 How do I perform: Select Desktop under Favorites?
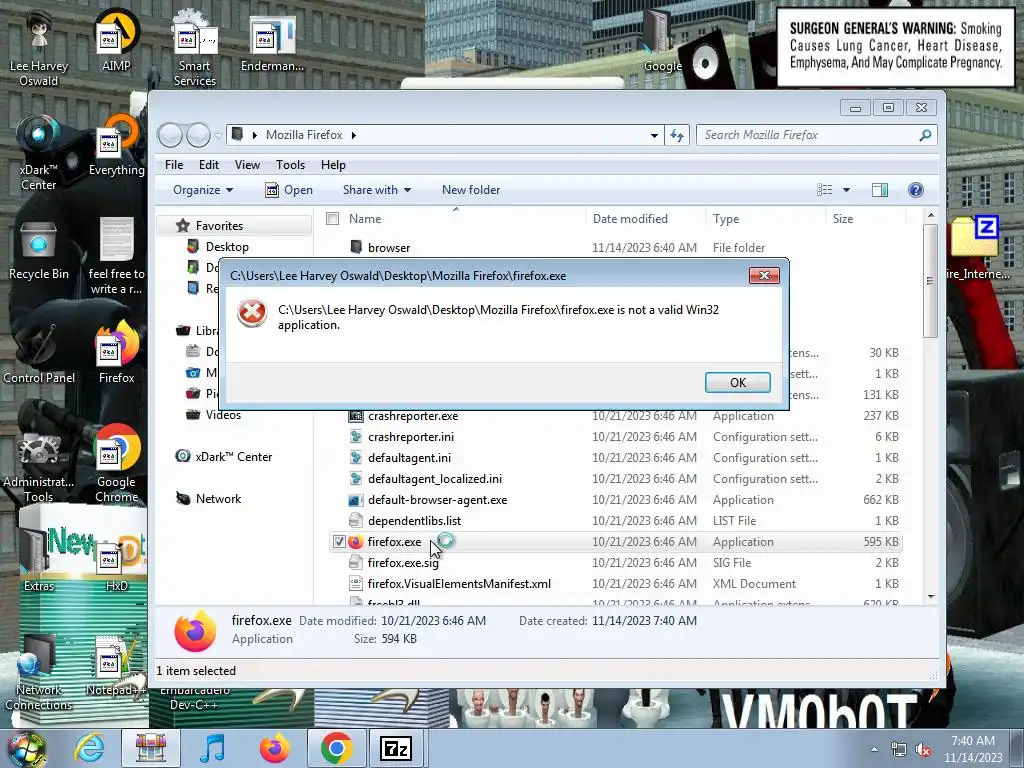pos(227,247)
